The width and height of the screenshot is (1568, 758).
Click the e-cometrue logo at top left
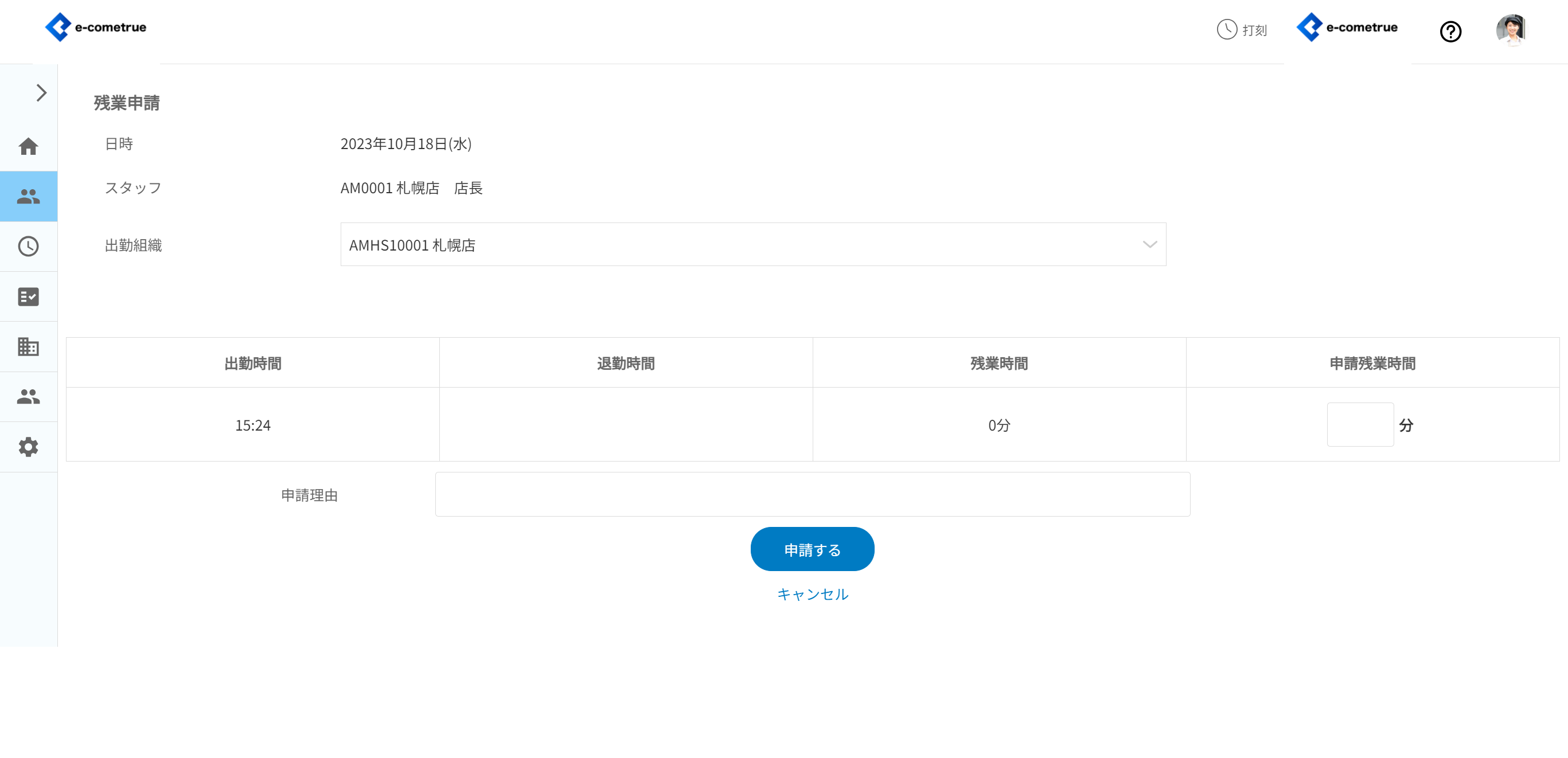coord(96,28)
